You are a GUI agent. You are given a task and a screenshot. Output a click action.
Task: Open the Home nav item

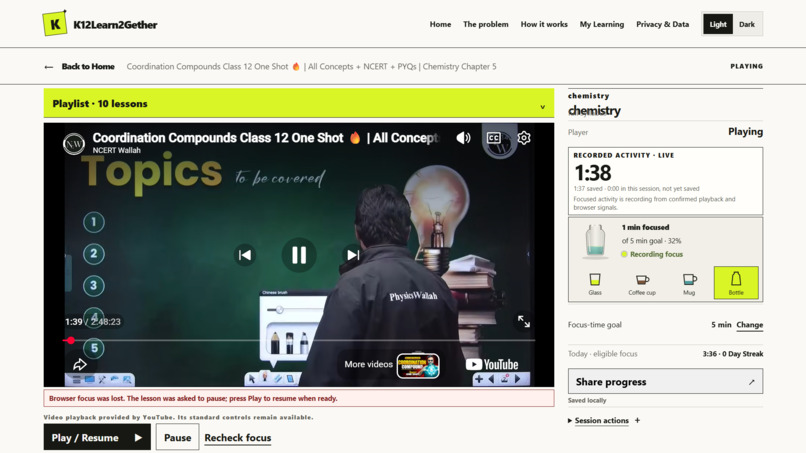440,24
